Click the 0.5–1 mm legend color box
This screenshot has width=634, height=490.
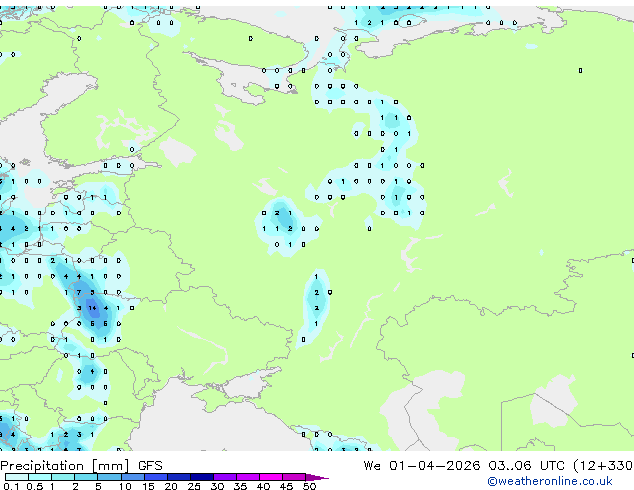pos(40,477)
